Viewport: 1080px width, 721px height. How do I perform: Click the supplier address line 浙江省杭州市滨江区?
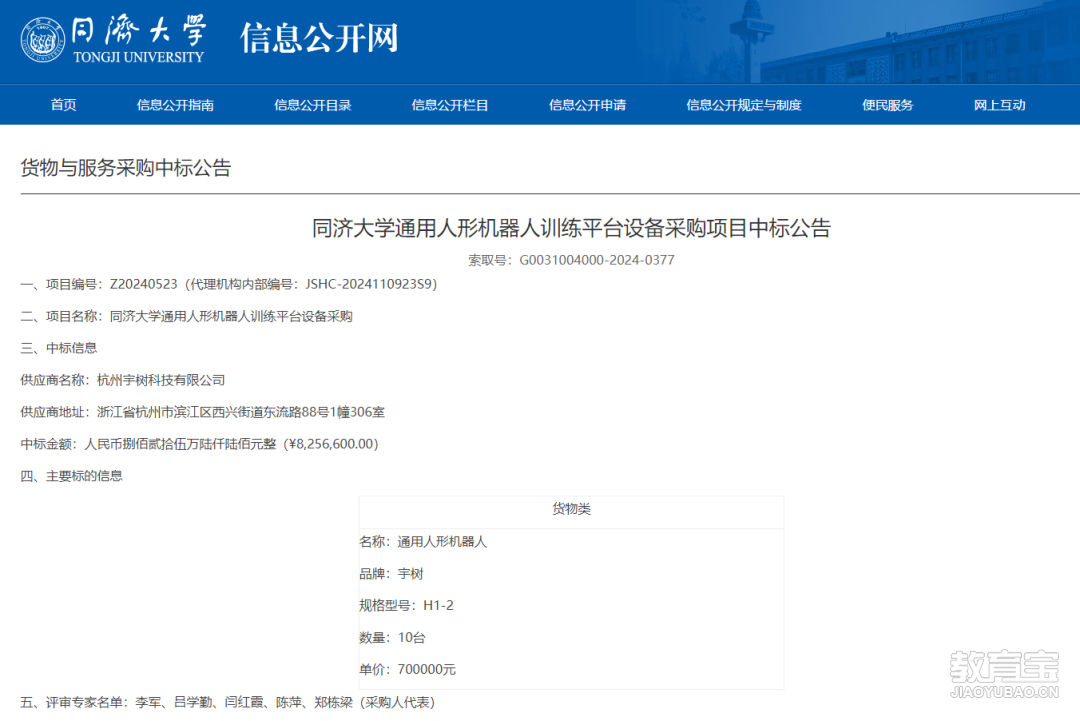point(202,412)
